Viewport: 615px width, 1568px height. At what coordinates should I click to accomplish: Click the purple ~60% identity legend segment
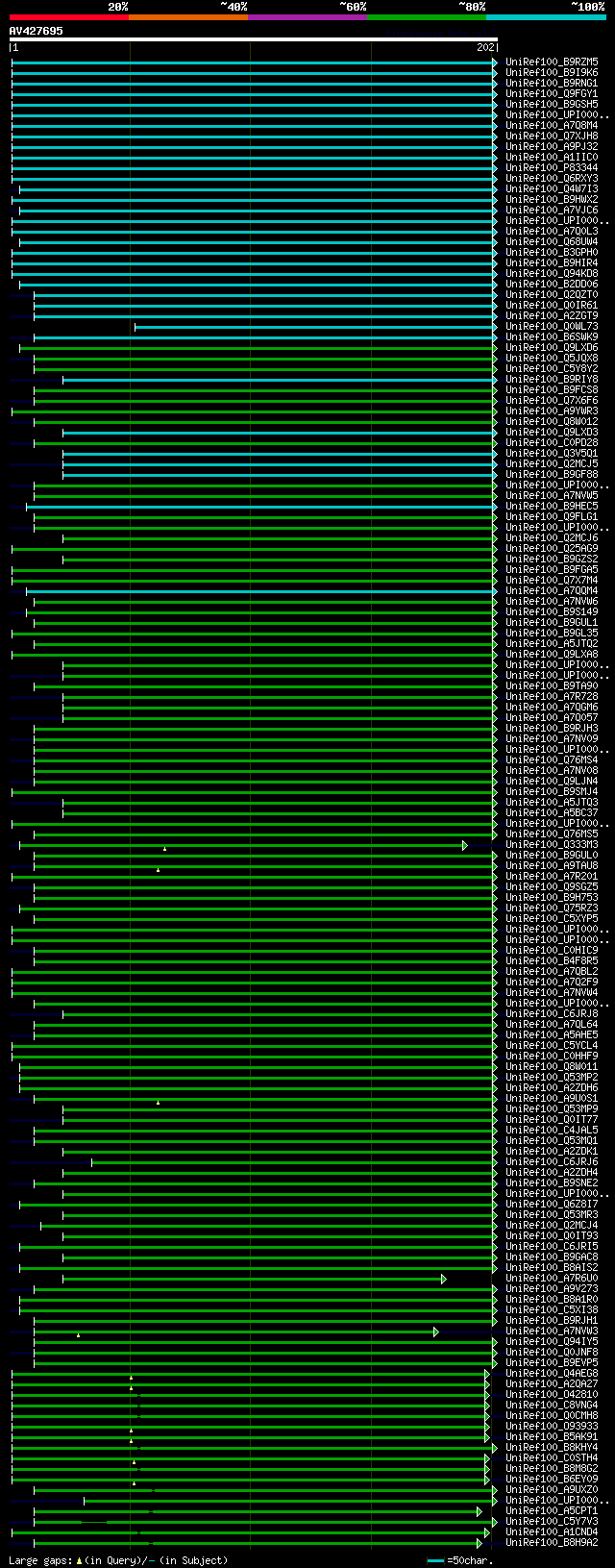point(307,17)
